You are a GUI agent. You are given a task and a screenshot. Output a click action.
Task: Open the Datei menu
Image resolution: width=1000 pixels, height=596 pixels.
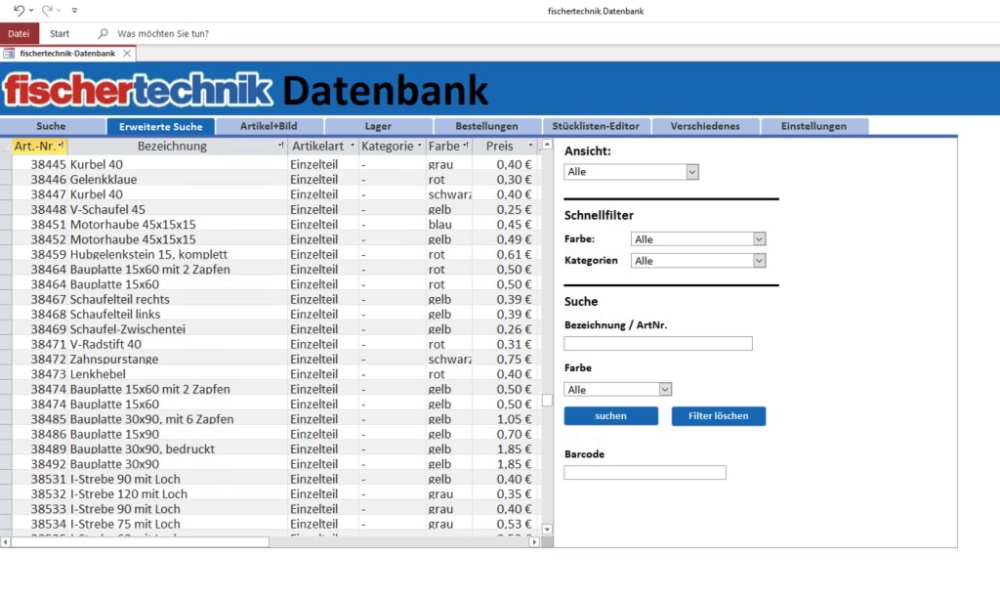[18, 33]
